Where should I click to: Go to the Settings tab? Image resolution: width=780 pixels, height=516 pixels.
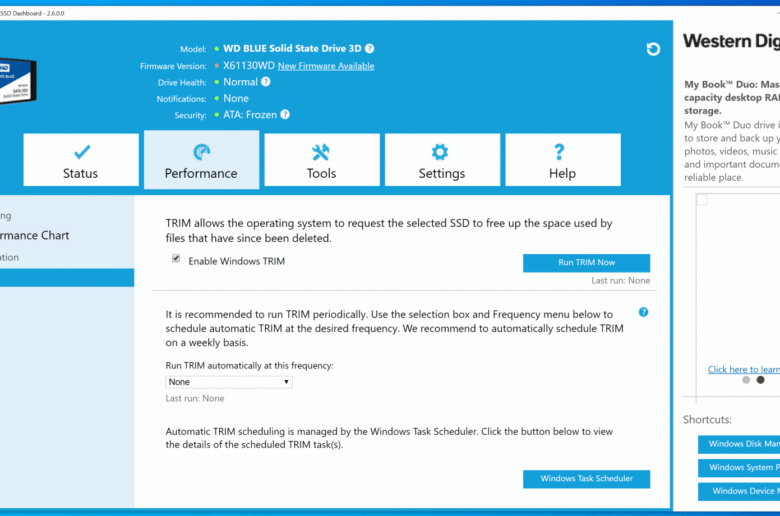442,160
